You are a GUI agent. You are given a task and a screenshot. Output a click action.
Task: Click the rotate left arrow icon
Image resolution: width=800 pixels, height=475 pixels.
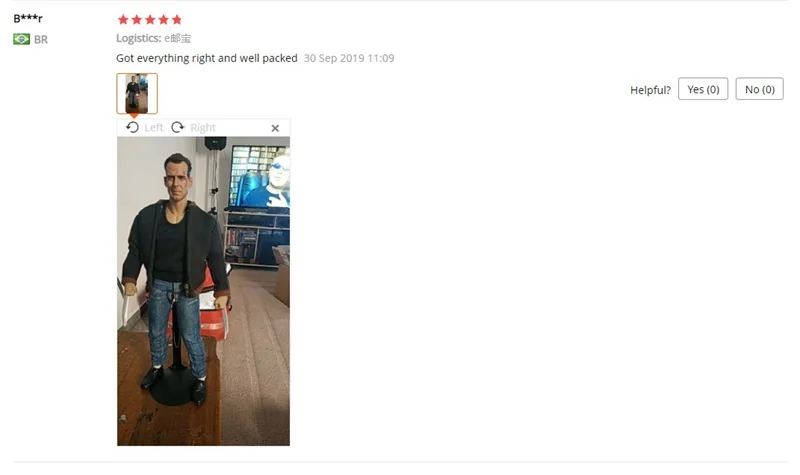[132, 128]
